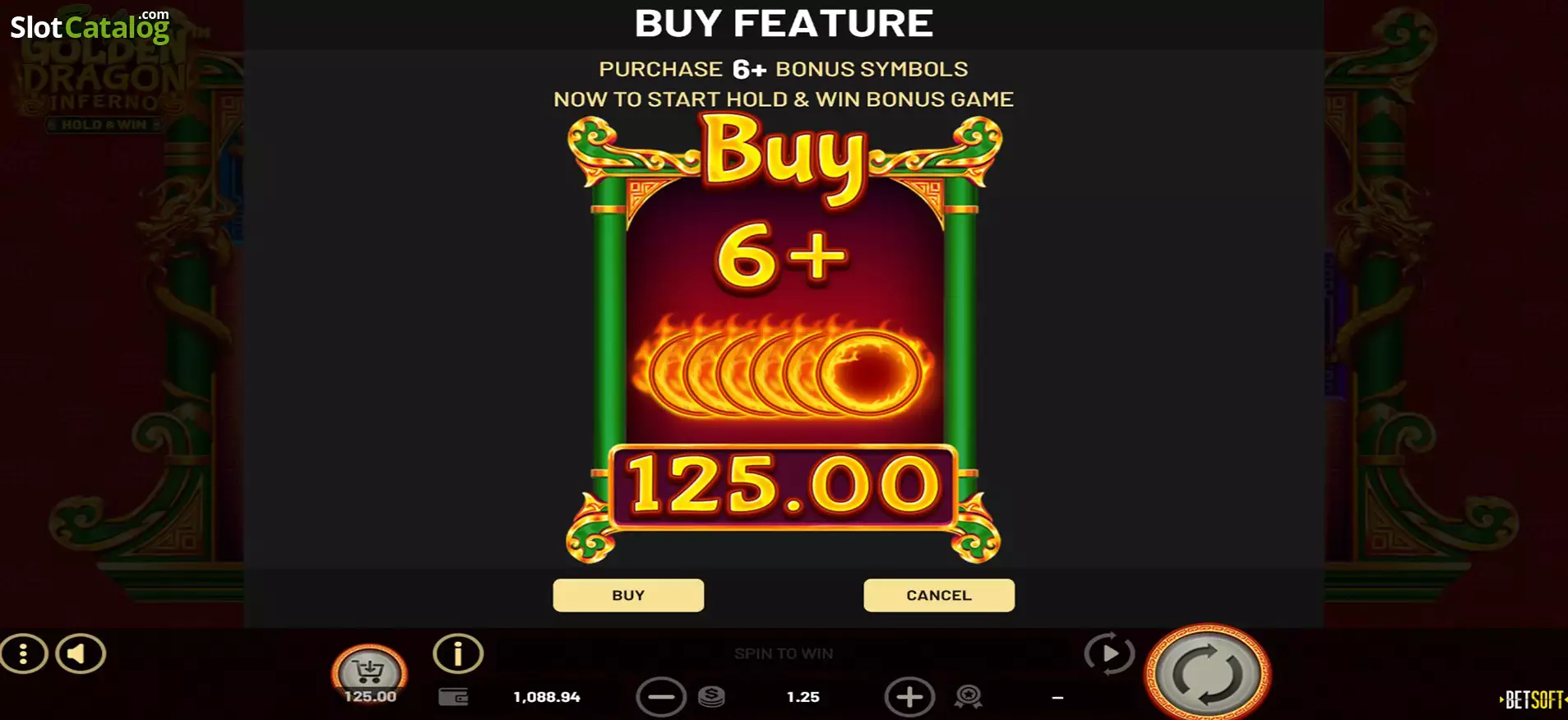The image size is (1568, 720).
Task: Select the flaming ring bonus symbols image
Action: click(784, 367)
